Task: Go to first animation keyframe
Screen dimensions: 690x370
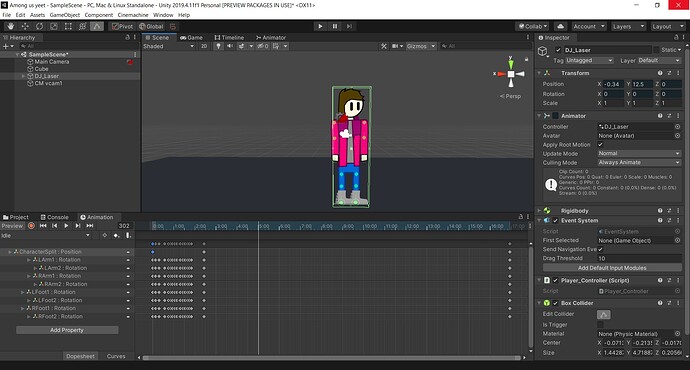Action: (43, 226)
